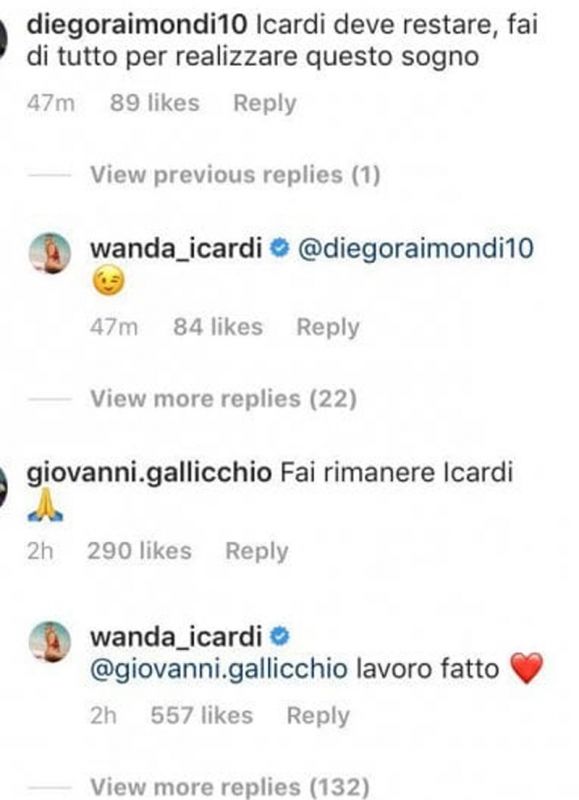Expand View more replies (22)
Image resolution: width=579 pixels, height=800 pixels.
(223, 398)
